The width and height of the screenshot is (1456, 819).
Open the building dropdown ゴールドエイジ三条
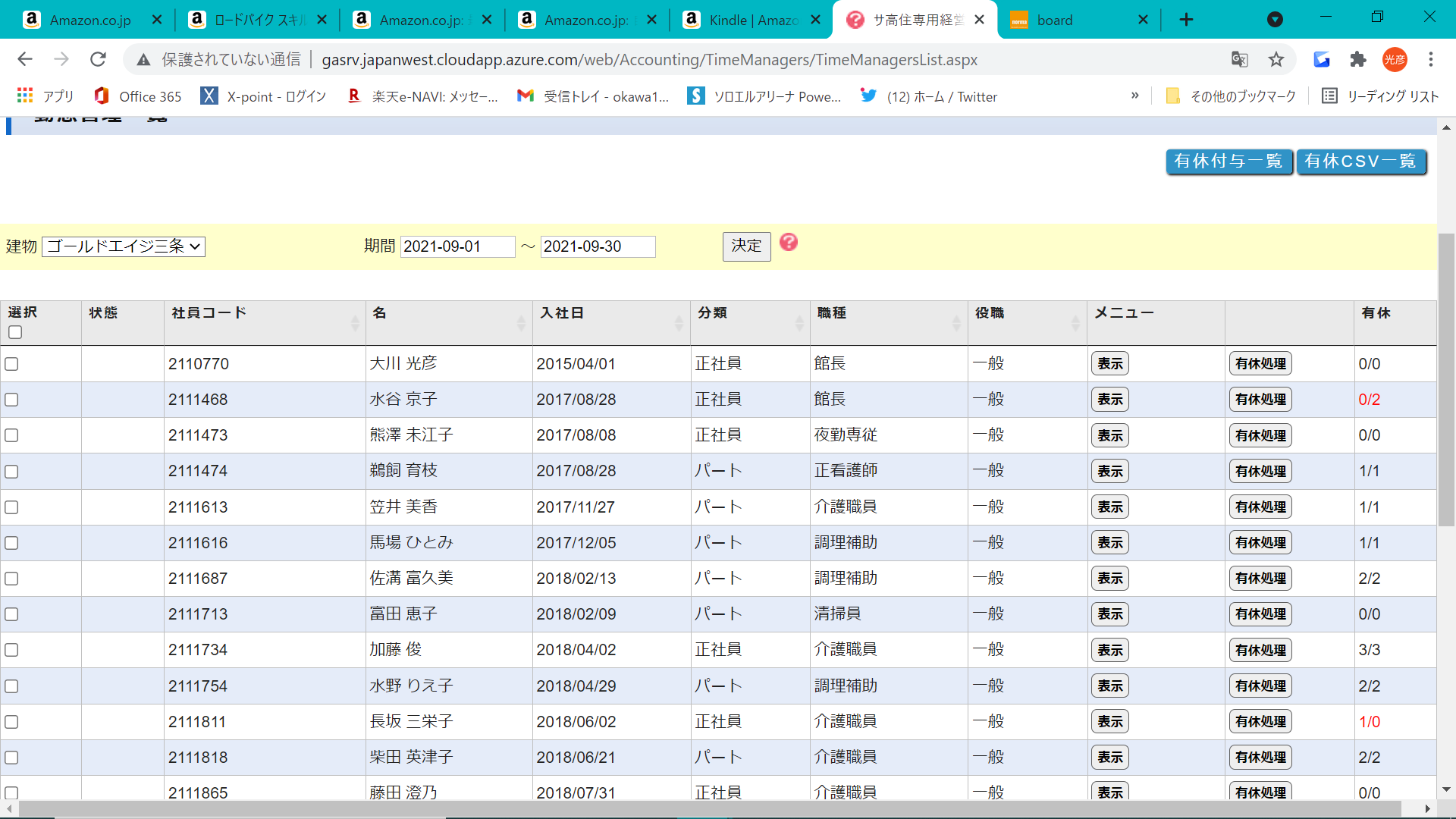(x=124, y=246)
